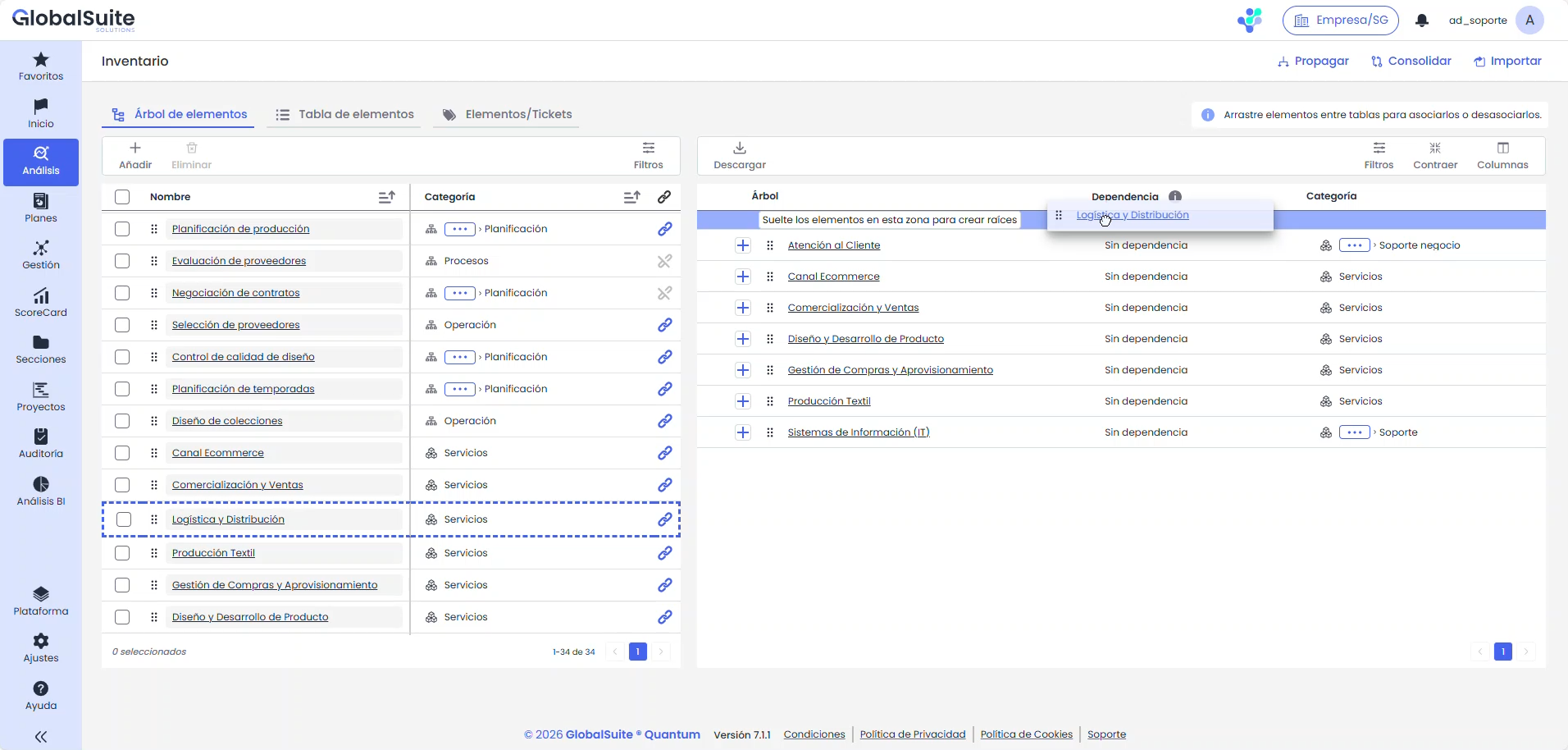
Task: Expand the Producción Textil tree node
Action: [743, 401]
